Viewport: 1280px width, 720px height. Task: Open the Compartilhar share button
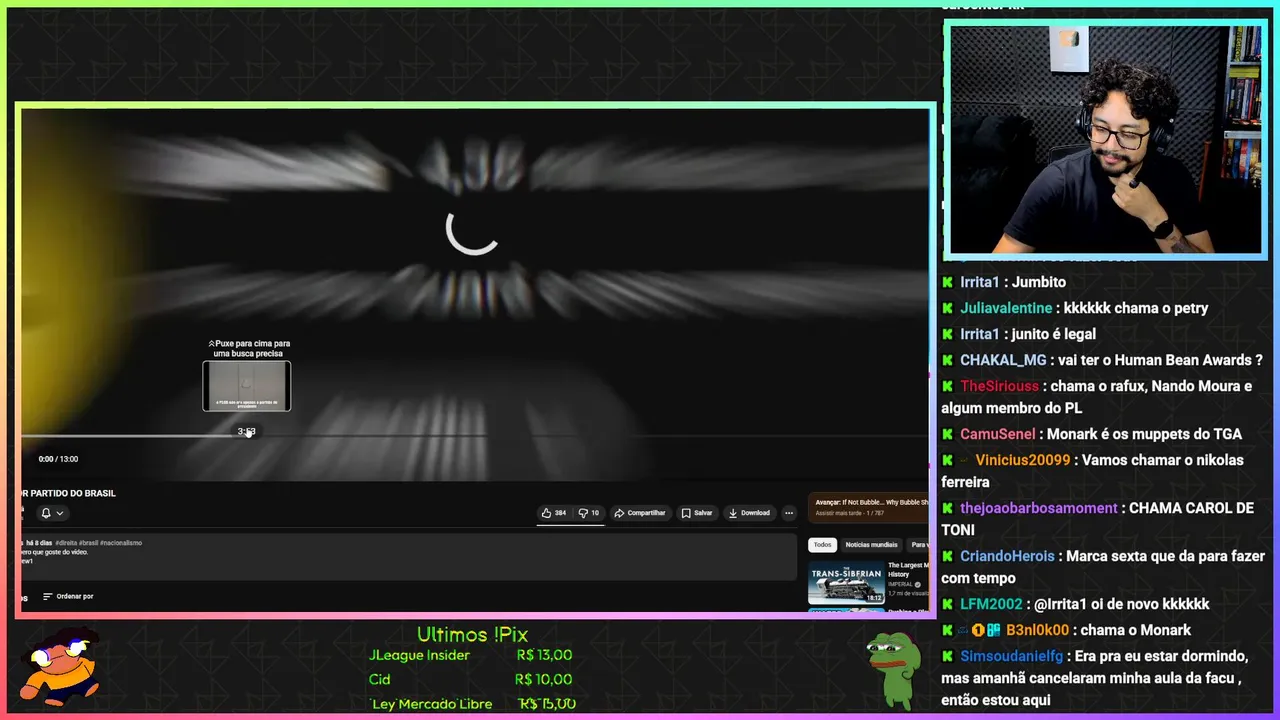pos(640,513)
